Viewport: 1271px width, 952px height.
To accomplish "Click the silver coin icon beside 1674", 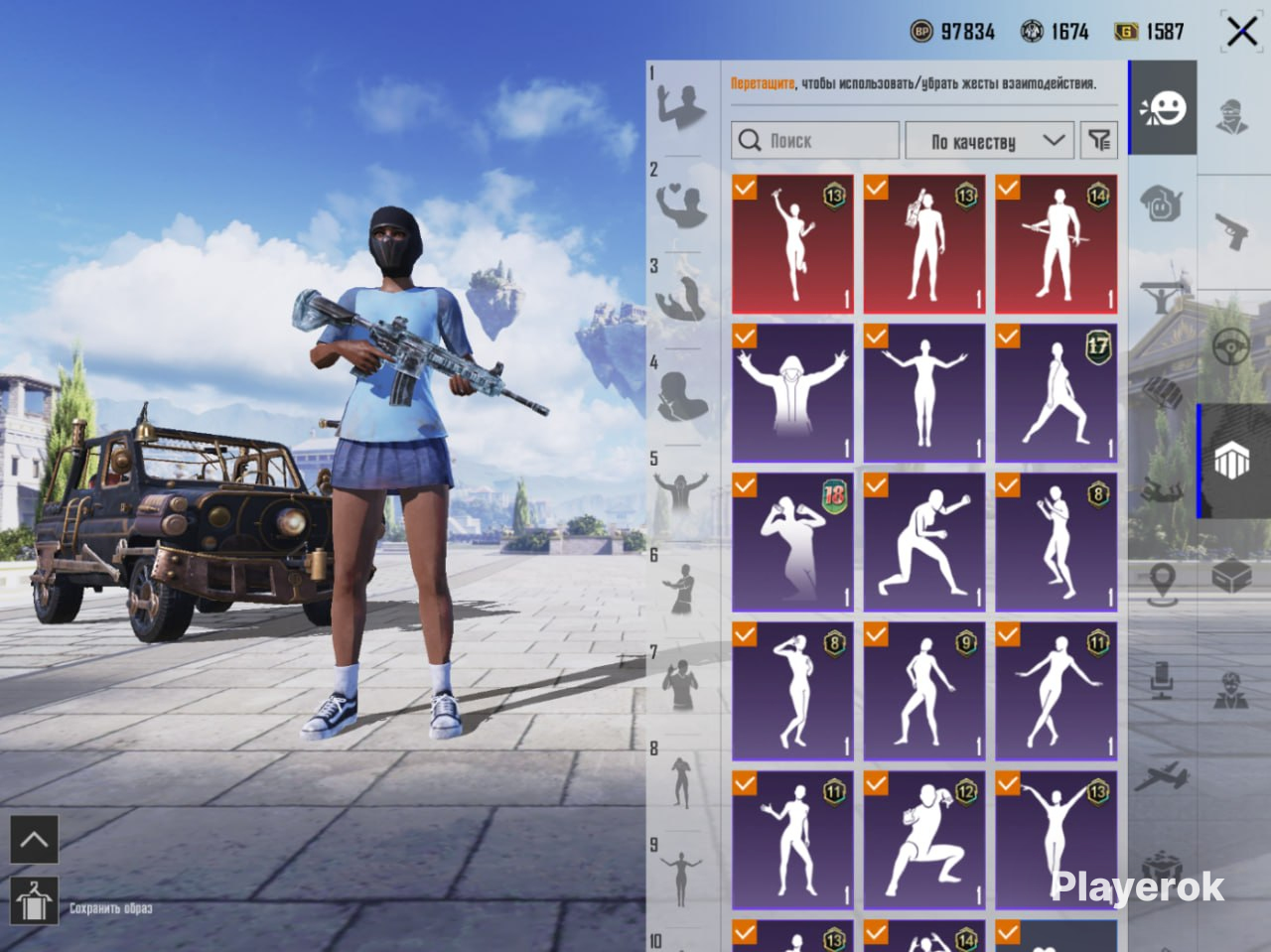I will coord(1032,32).
